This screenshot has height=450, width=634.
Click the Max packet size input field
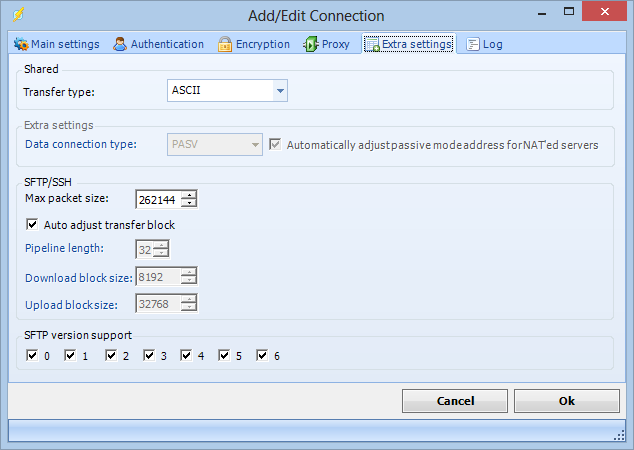point(157,199)
